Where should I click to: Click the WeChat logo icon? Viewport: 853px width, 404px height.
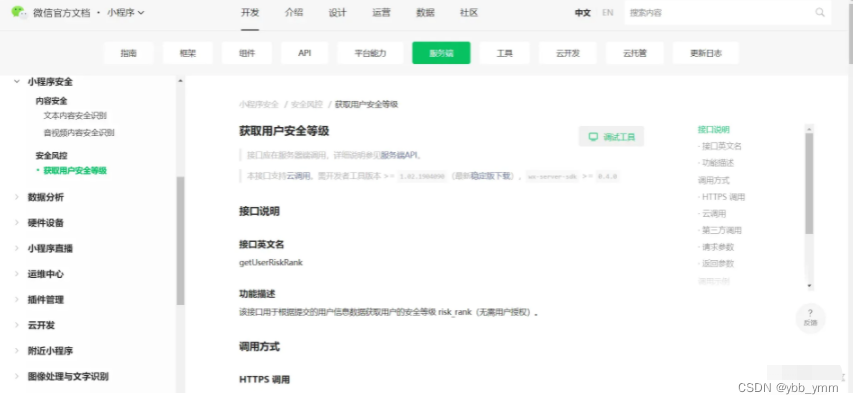tap(19, 11)
